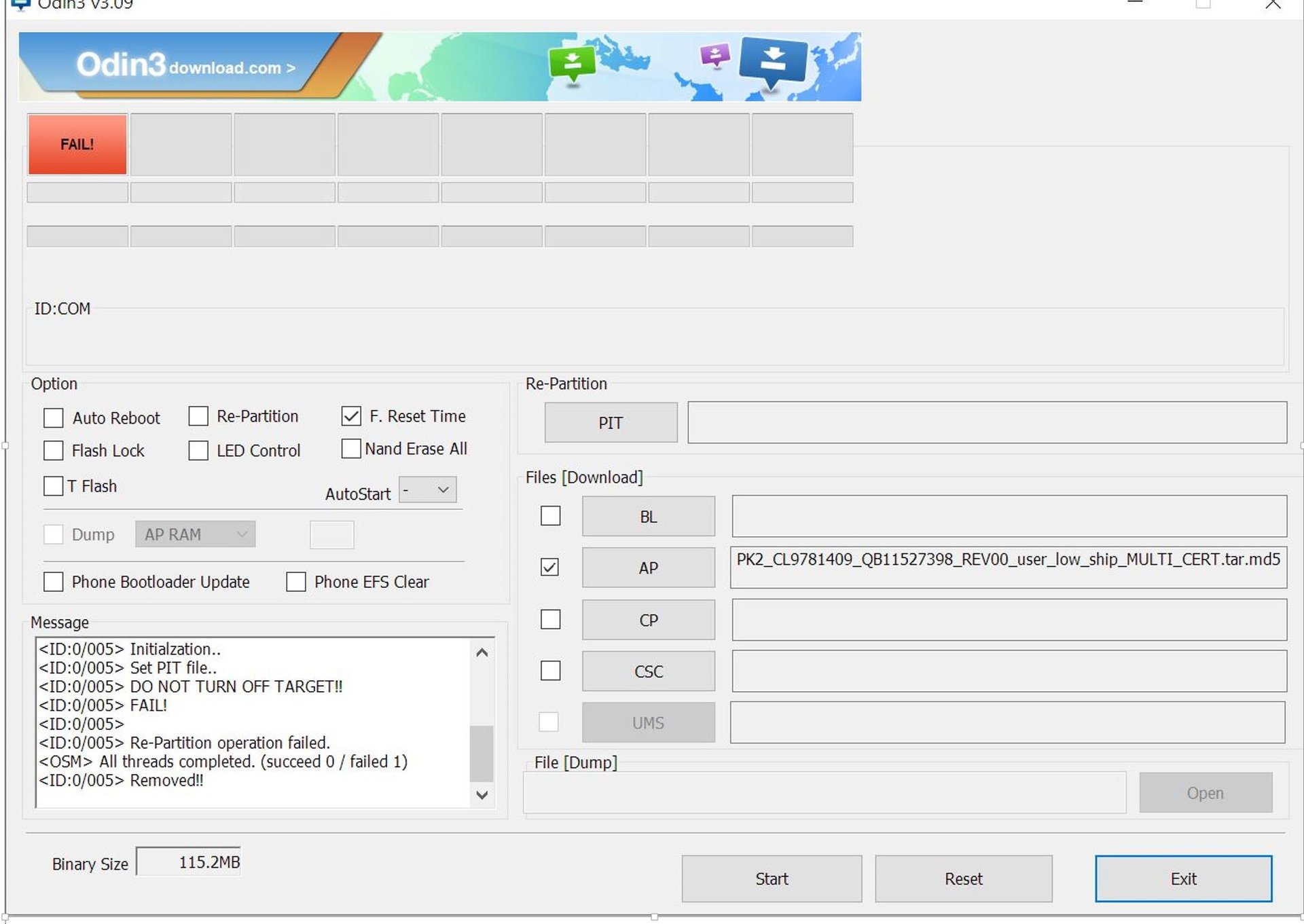Click the AP file path containing PK2_CL9781409
This screenshot has height=924, width=1304.
pos(1009,568)
